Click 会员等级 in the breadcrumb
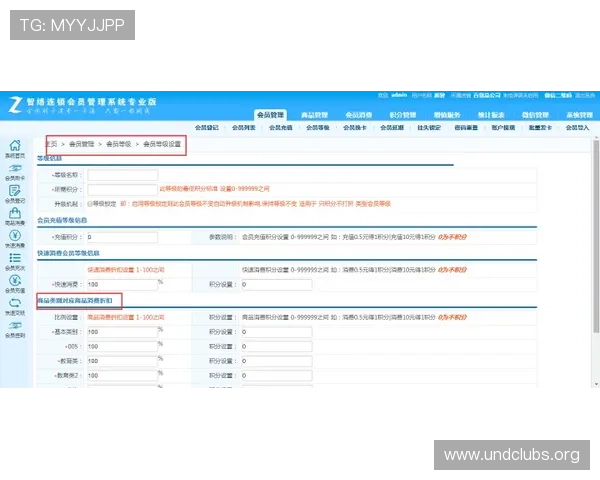The height and width of the screenshot is (480, 600). coord(119,144)
